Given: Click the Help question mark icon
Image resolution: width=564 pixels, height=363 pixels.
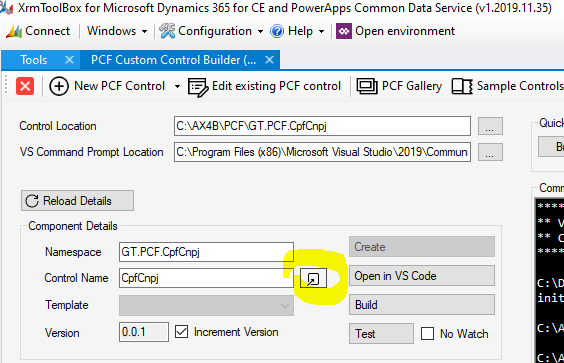Looking at the screenshot, I should pyautogui.click(x=277, y=31).
